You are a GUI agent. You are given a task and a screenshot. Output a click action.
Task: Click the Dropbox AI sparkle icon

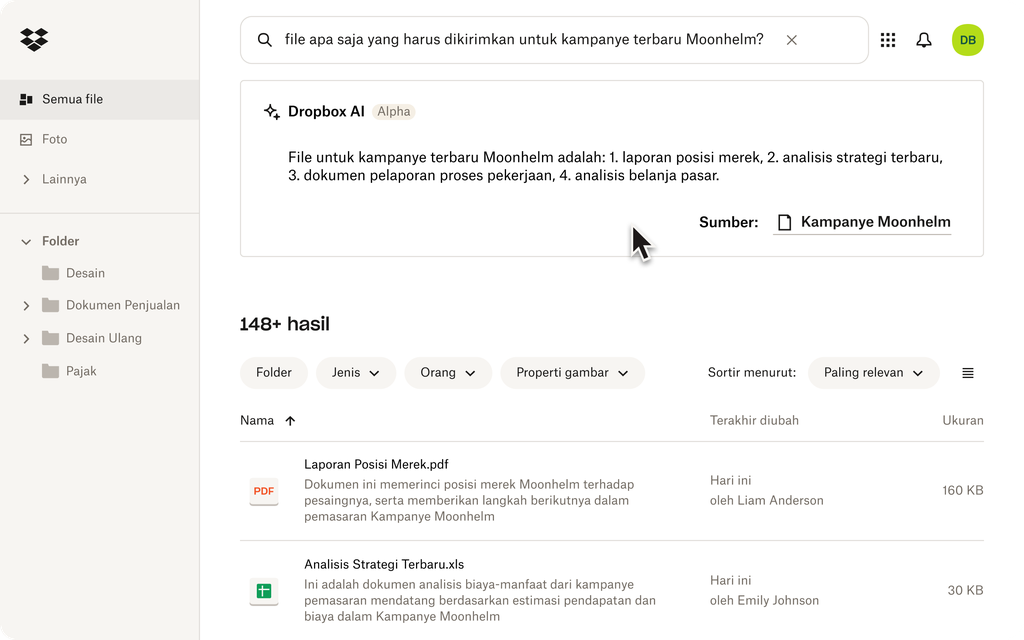click(271, 112)
